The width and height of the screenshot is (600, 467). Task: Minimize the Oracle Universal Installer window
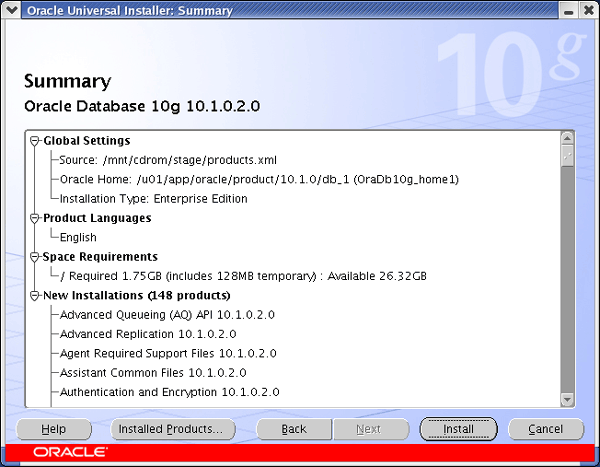[x=568, y=10]
